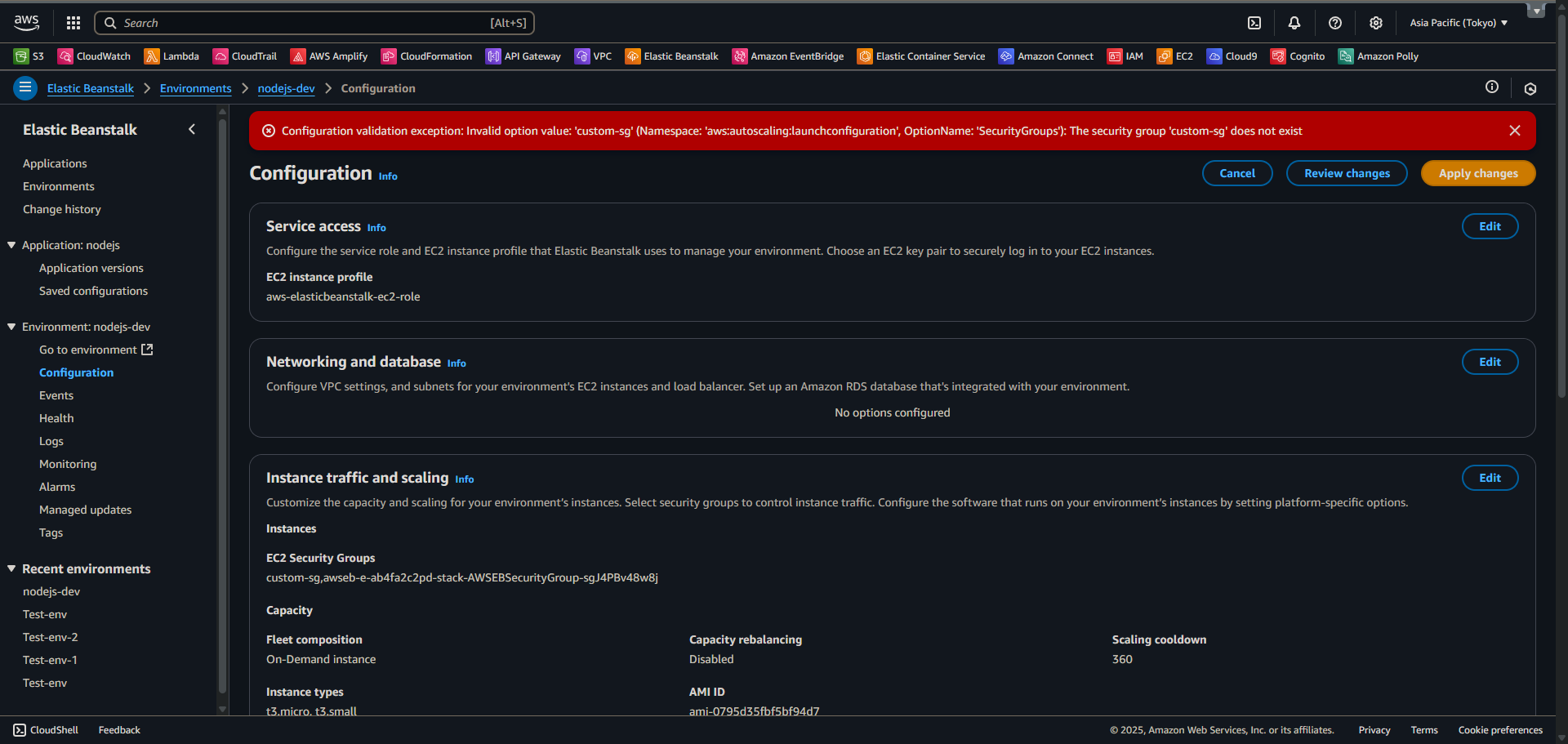
Task: Open Change history in the sidebar
Action: point(62,209)
